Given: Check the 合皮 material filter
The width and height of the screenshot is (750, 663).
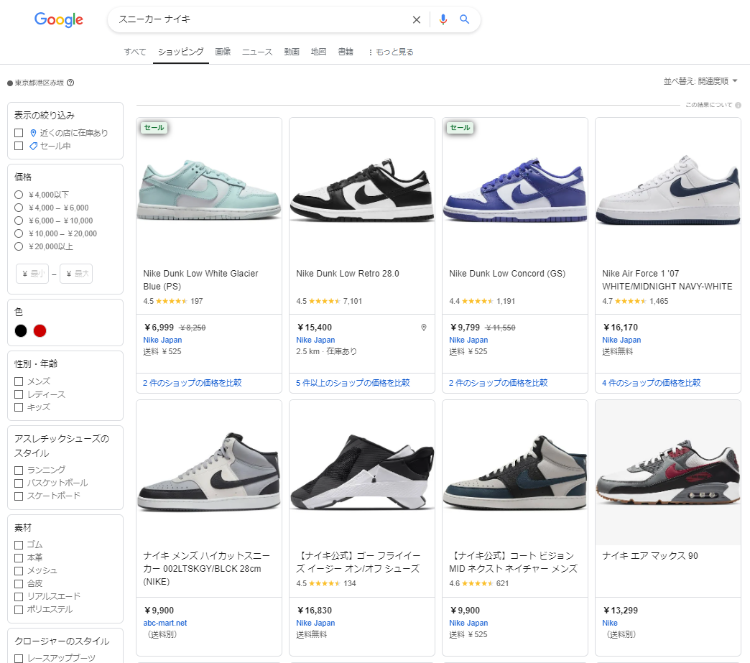Looking at the screenshot, I should [19, 584].
